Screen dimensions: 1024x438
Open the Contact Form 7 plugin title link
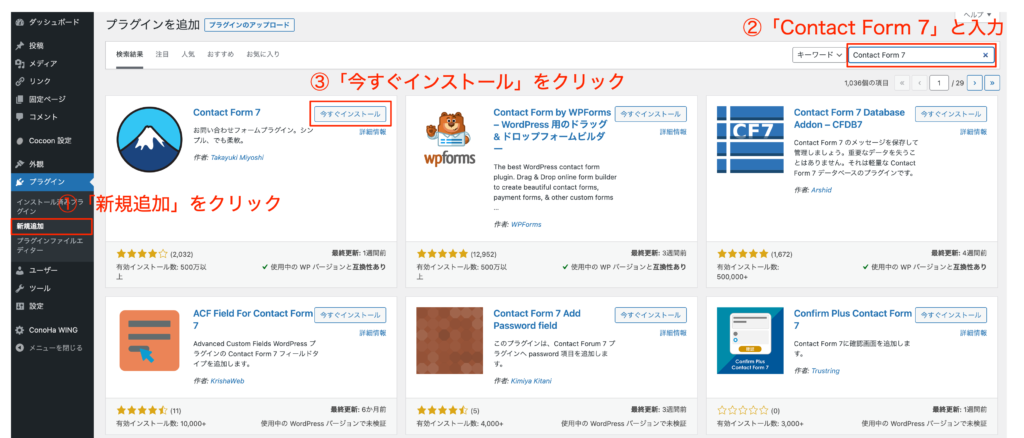pyautogui.click(x=227, y=112)
